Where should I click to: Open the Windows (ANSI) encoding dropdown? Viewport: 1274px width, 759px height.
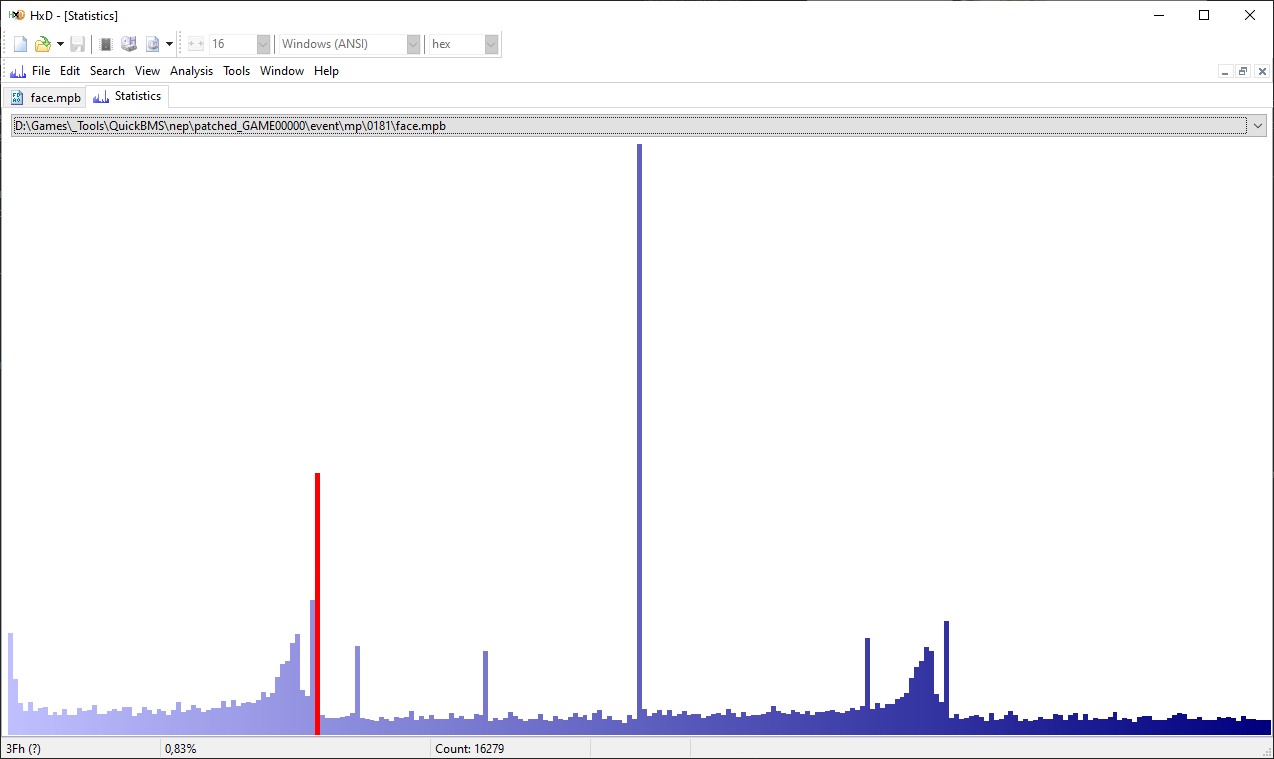pyautogui.click(x=413, y=44)
